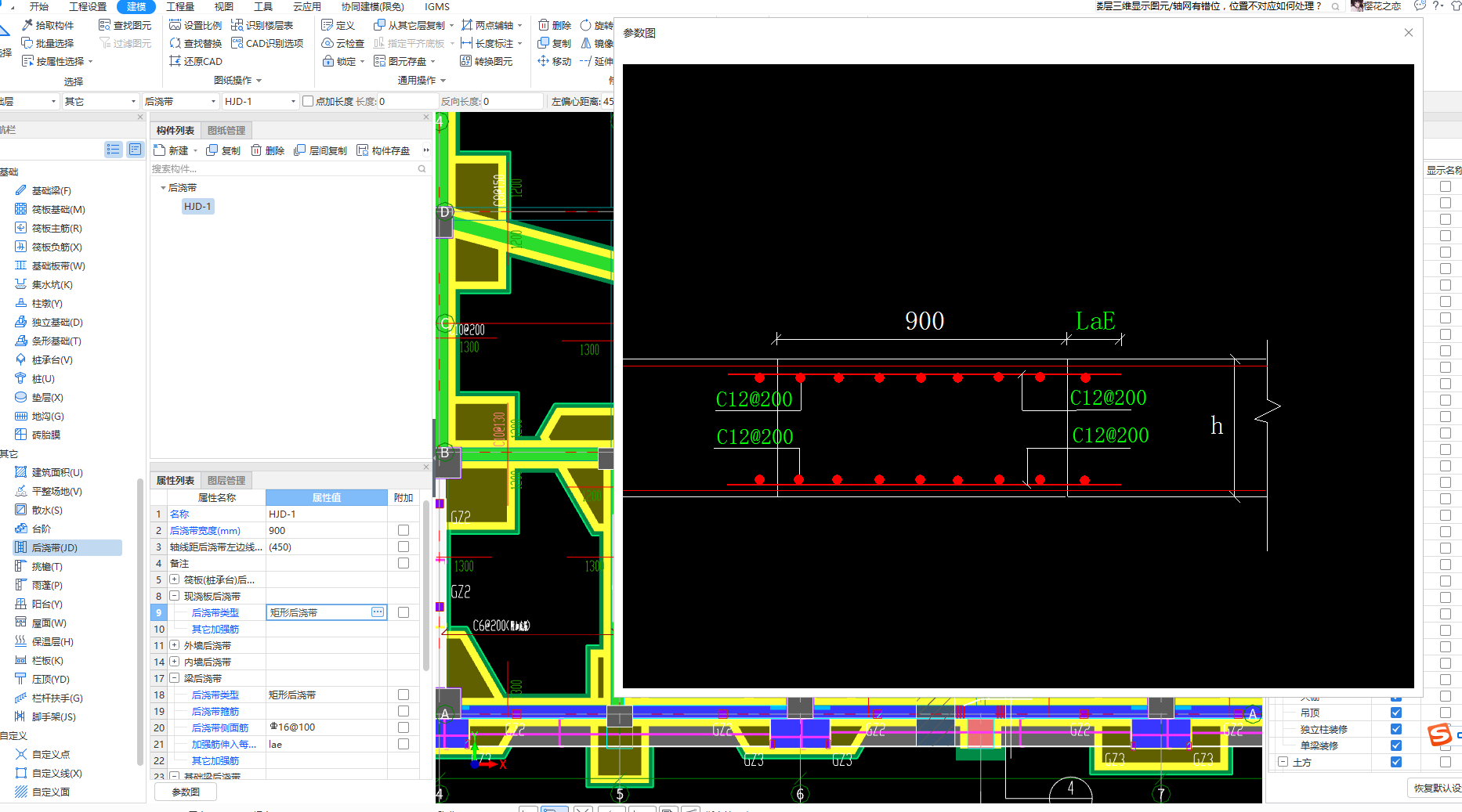Expand 筏板(桩承台)后浇带 property group
This screenshot has width=1462, height=812.
[x=175, y=579]
